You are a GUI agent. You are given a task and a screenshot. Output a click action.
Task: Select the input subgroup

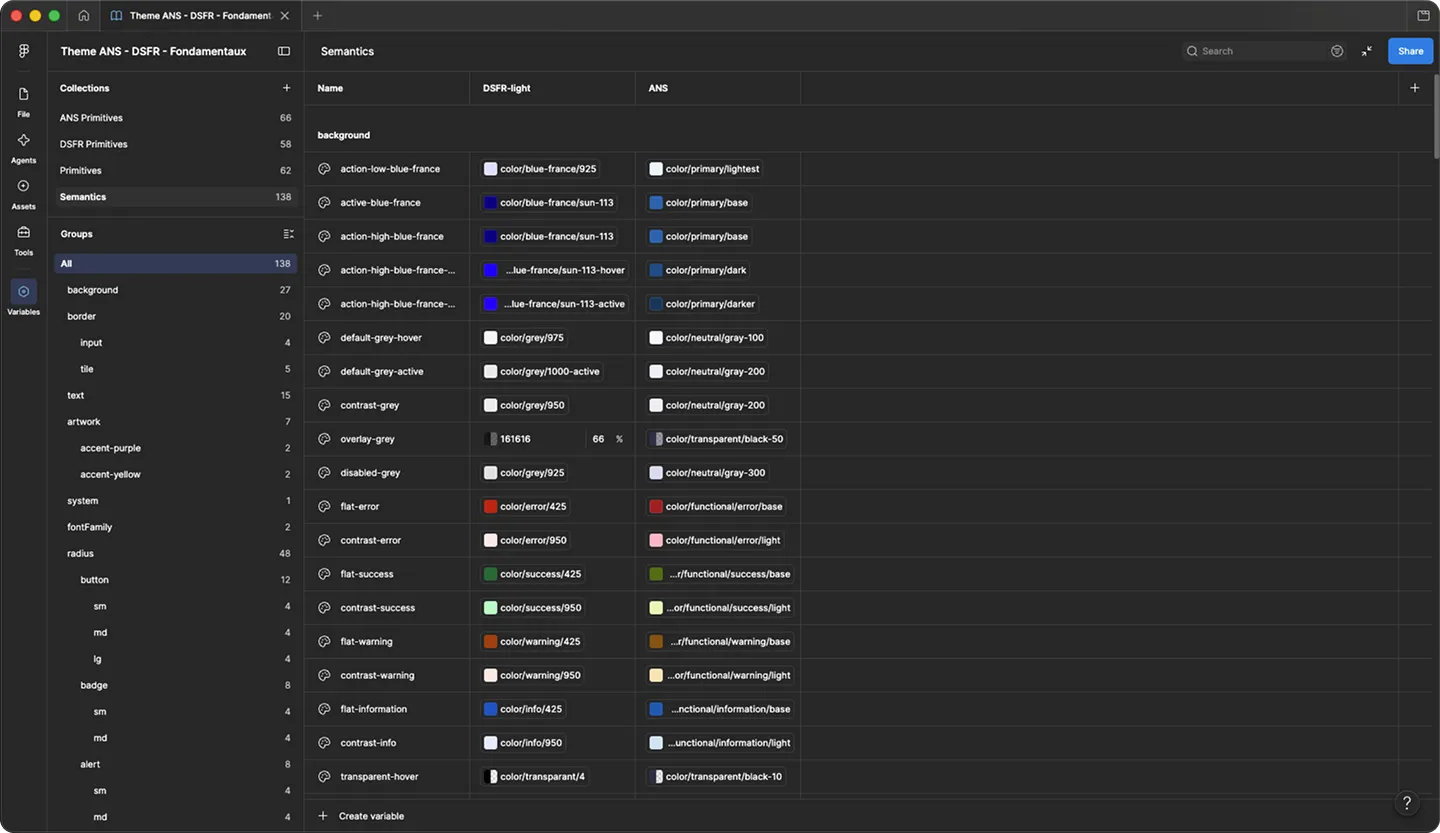(x=175, y=343)
